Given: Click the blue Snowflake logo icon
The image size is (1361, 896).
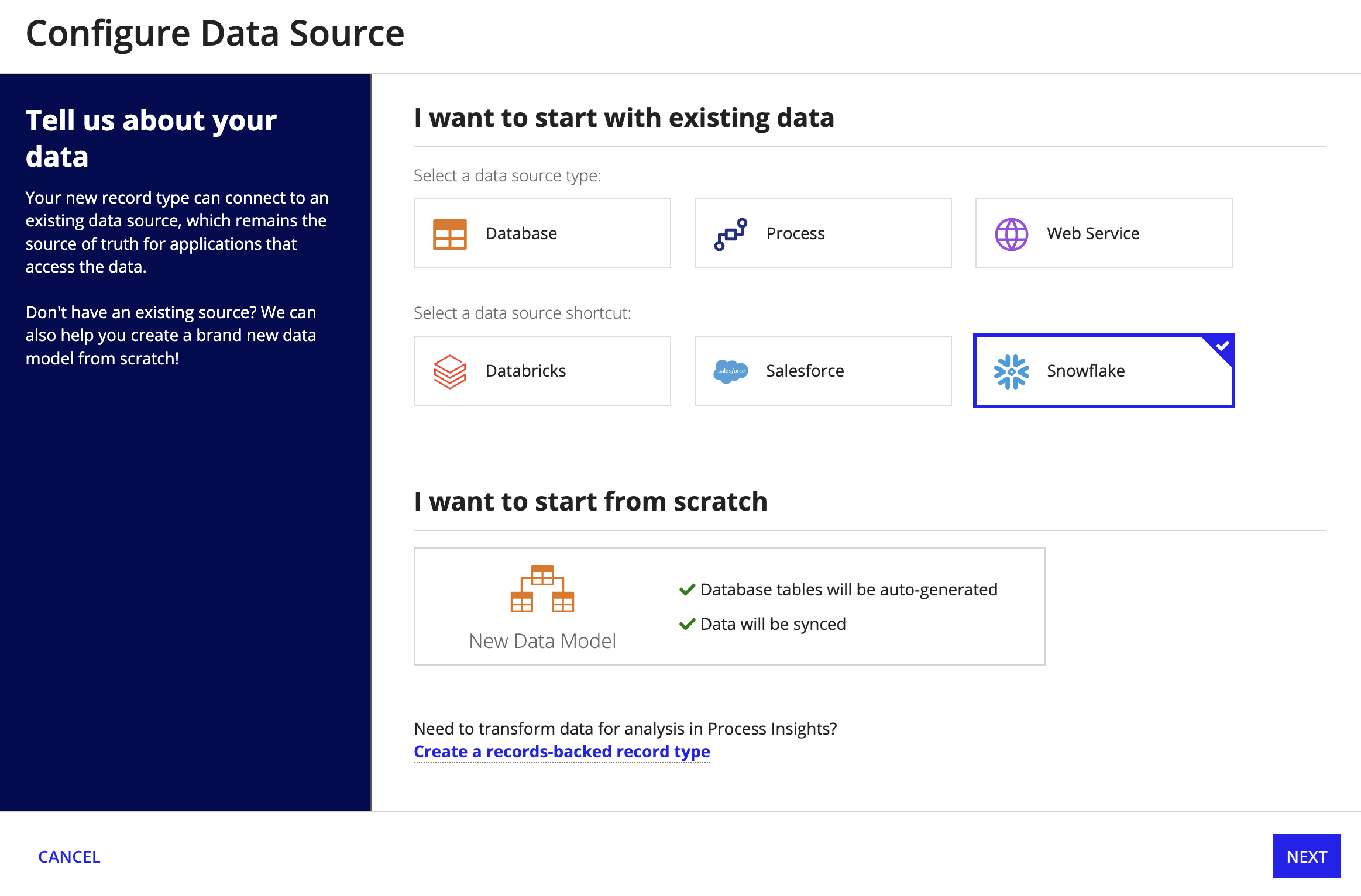Looking at the screenshot, I should point(1011,371).
